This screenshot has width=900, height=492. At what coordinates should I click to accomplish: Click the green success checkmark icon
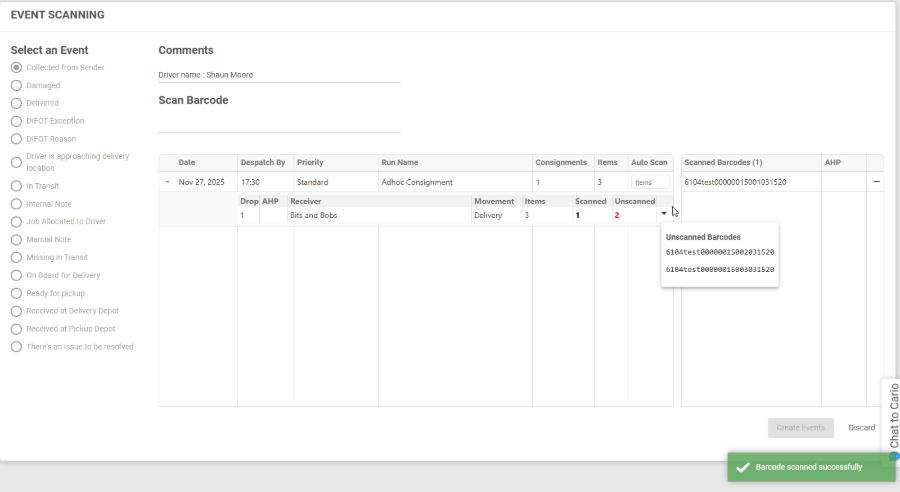tap(741, 467)
